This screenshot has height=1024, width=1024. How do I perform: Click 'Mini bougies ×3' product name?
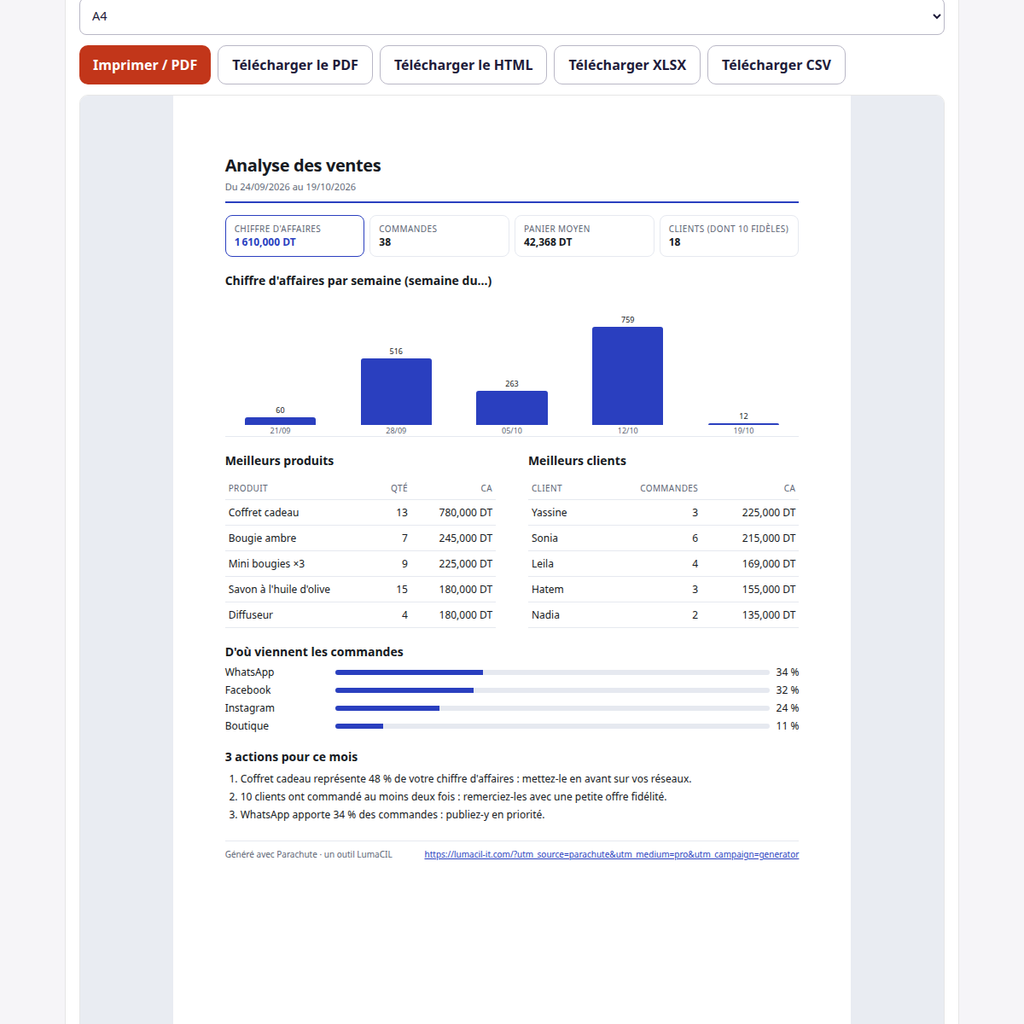tap(266, 564)
